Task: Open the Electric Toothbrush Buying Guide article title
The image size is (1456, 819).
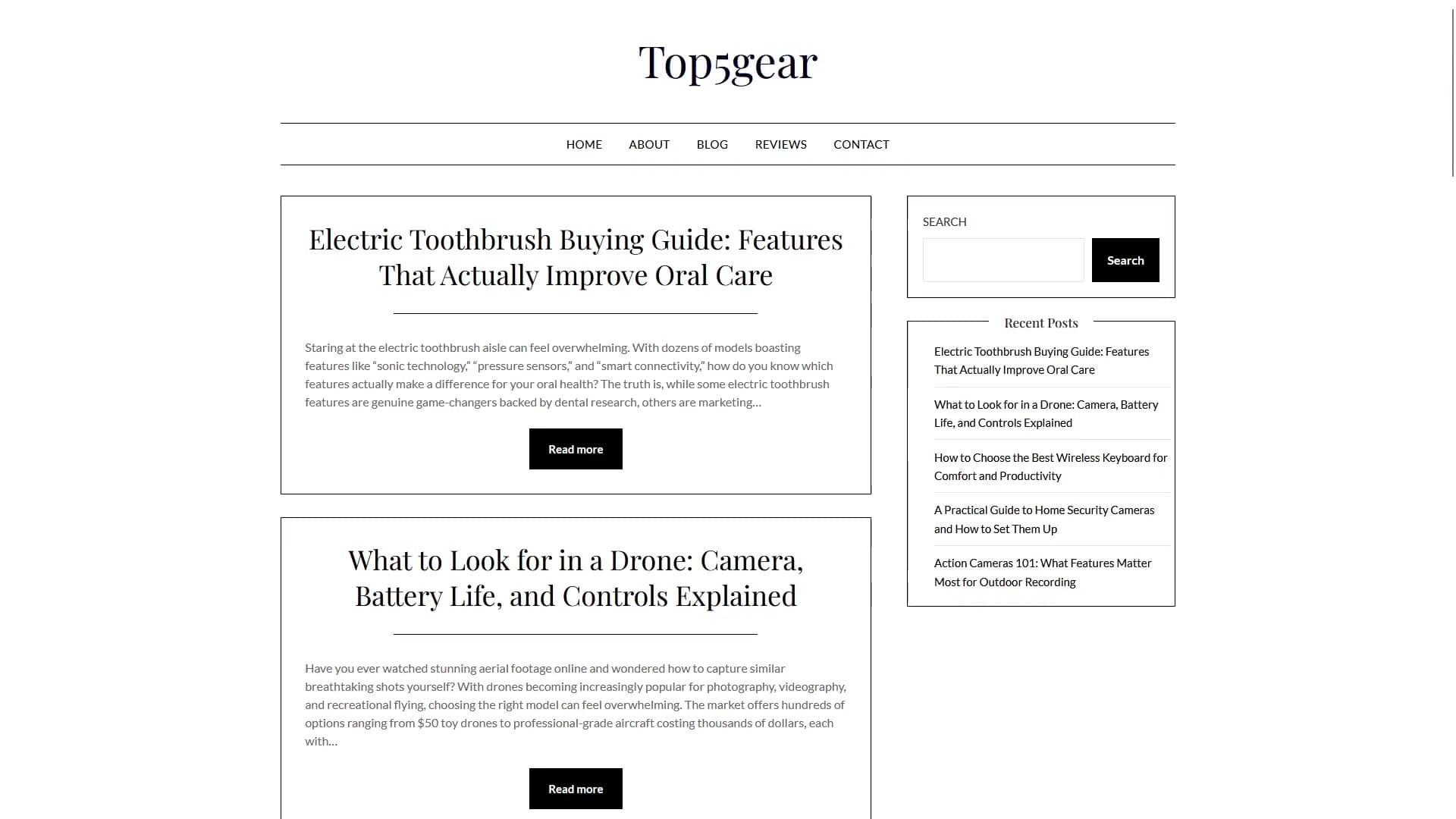Action: click(x=576, y=257)
